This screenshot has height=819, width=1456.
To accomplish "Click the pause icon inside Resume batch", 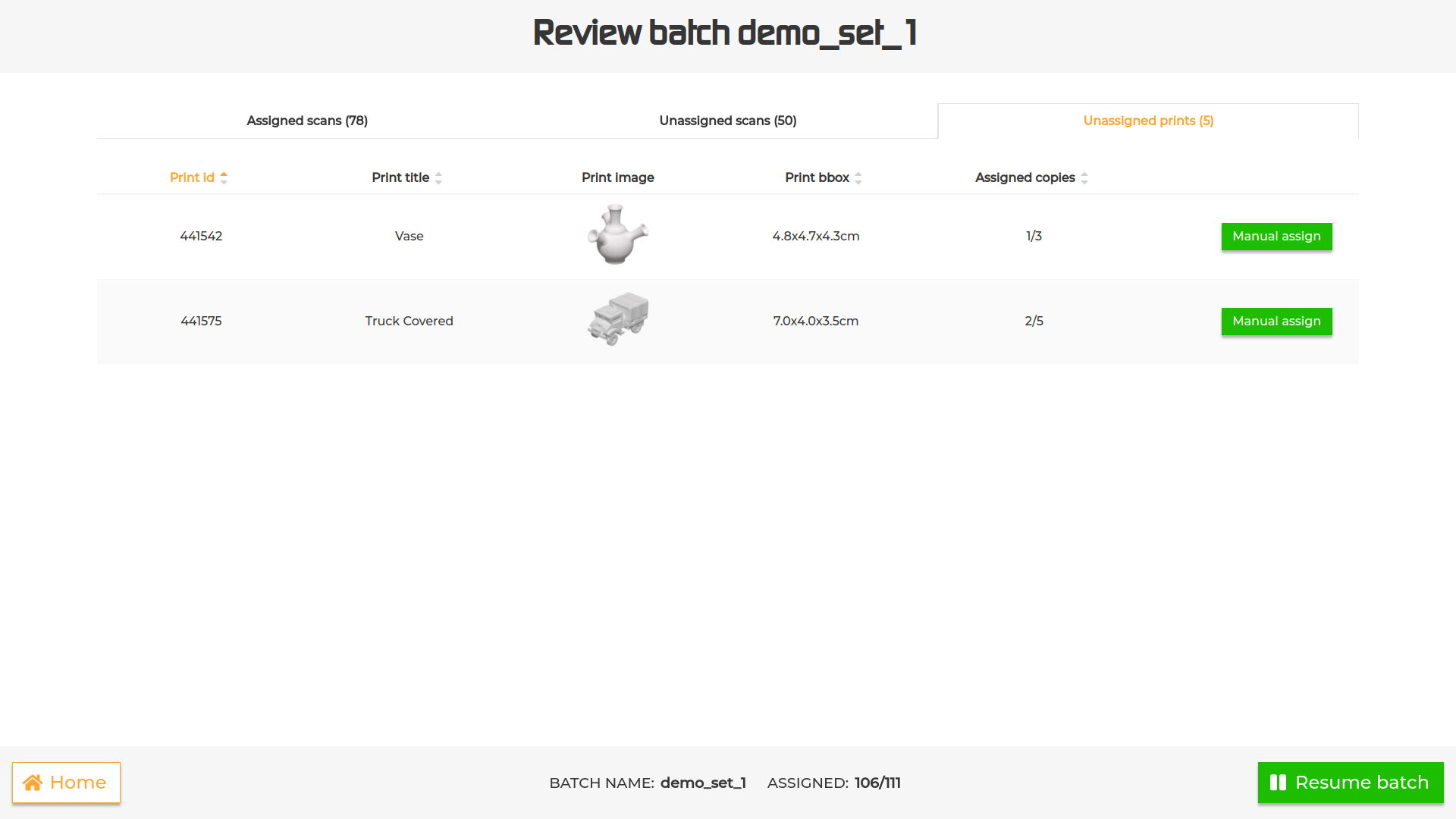I will click(1278, 783).
